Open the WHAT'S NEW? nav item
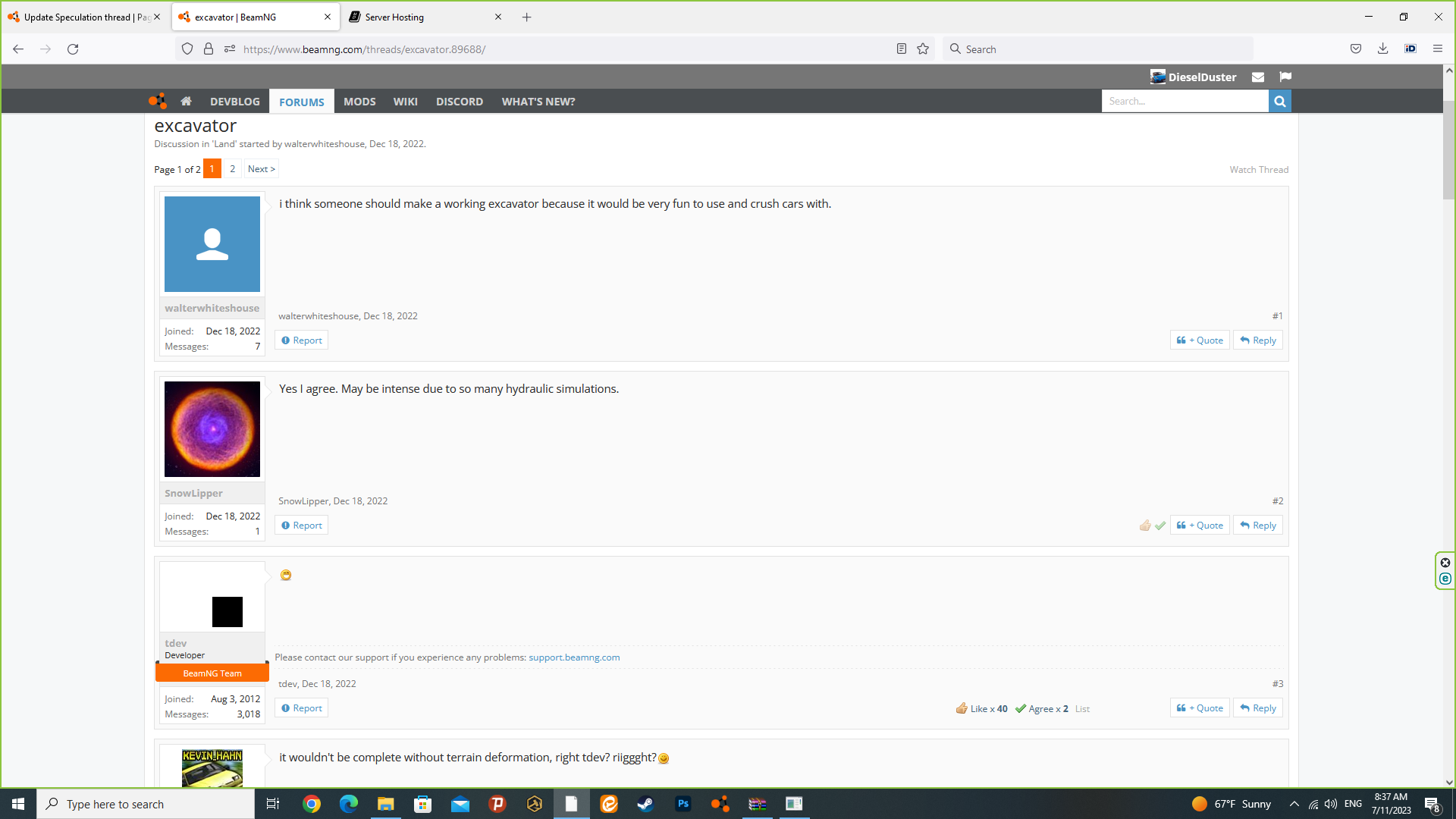Screen dimensions: 1456x819 point(538,102)
